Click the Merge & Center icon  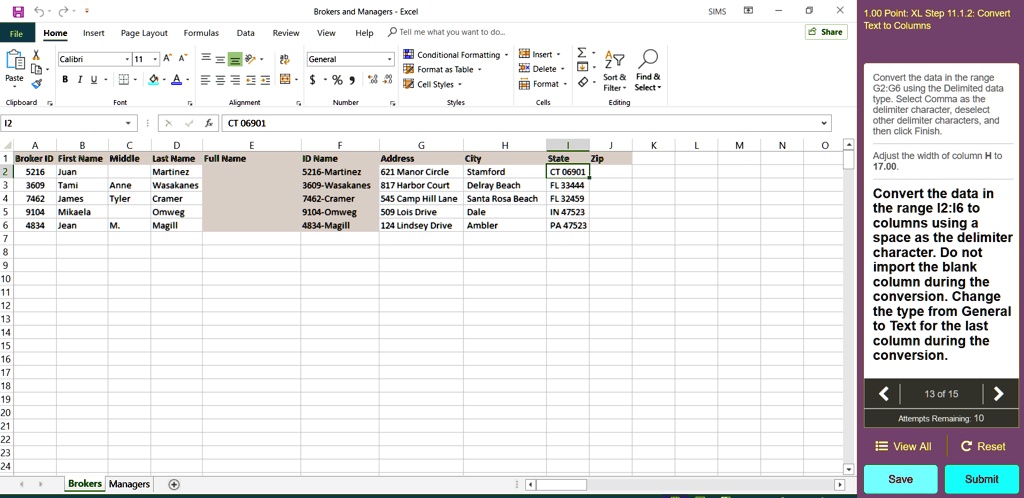[285, 80]
